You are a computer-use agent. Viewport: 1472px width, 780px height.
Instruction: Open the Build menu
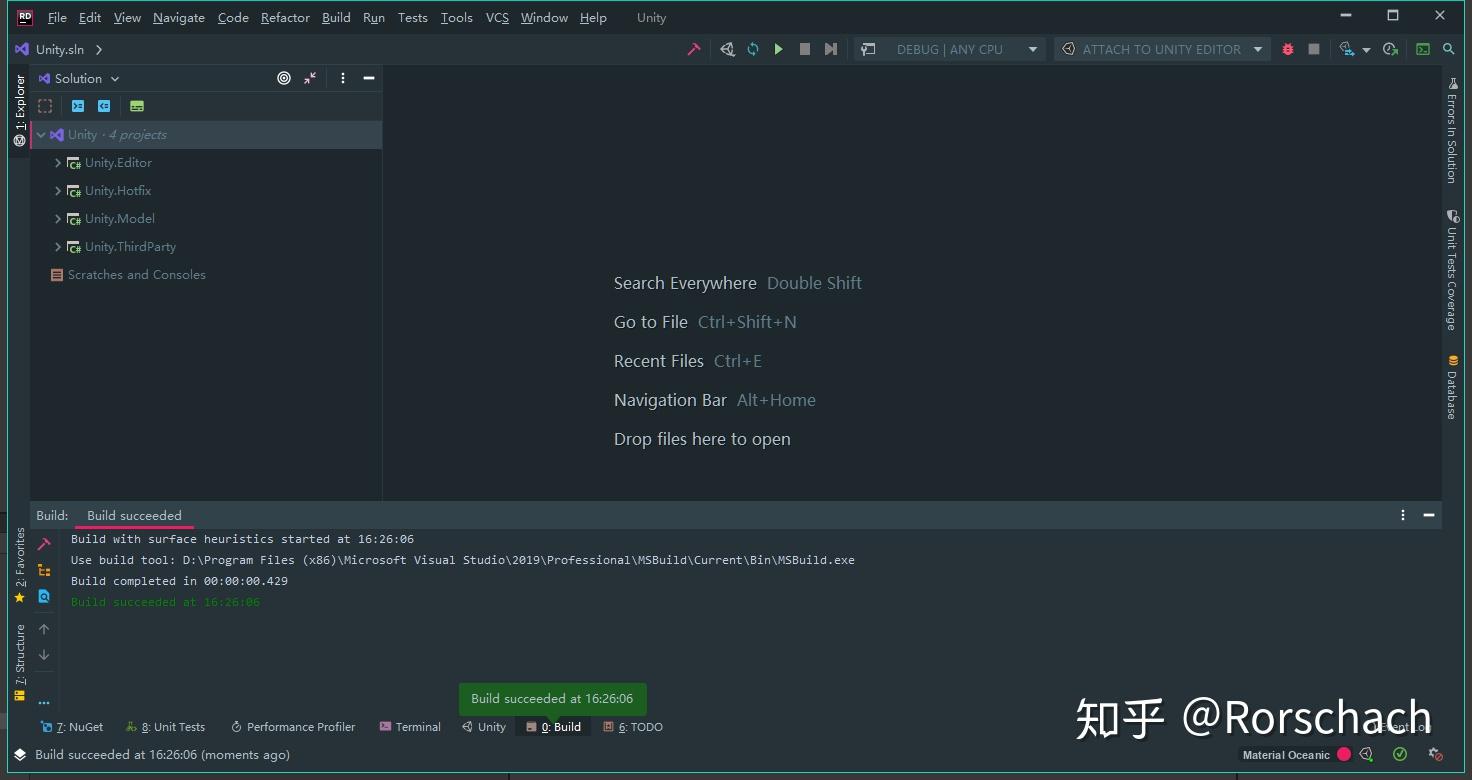pyautogui.click(x=336, y=18)
